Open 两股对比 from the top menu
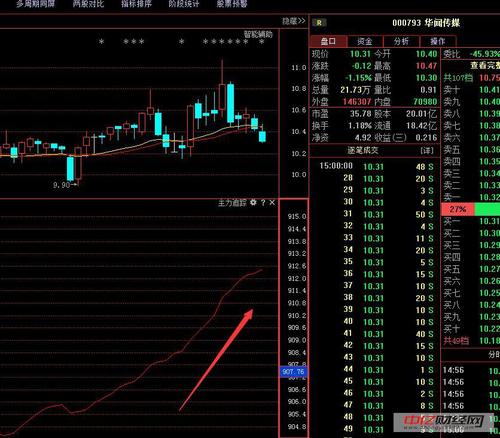Screen dimensions: 500x438 click(x=88, y=4)
